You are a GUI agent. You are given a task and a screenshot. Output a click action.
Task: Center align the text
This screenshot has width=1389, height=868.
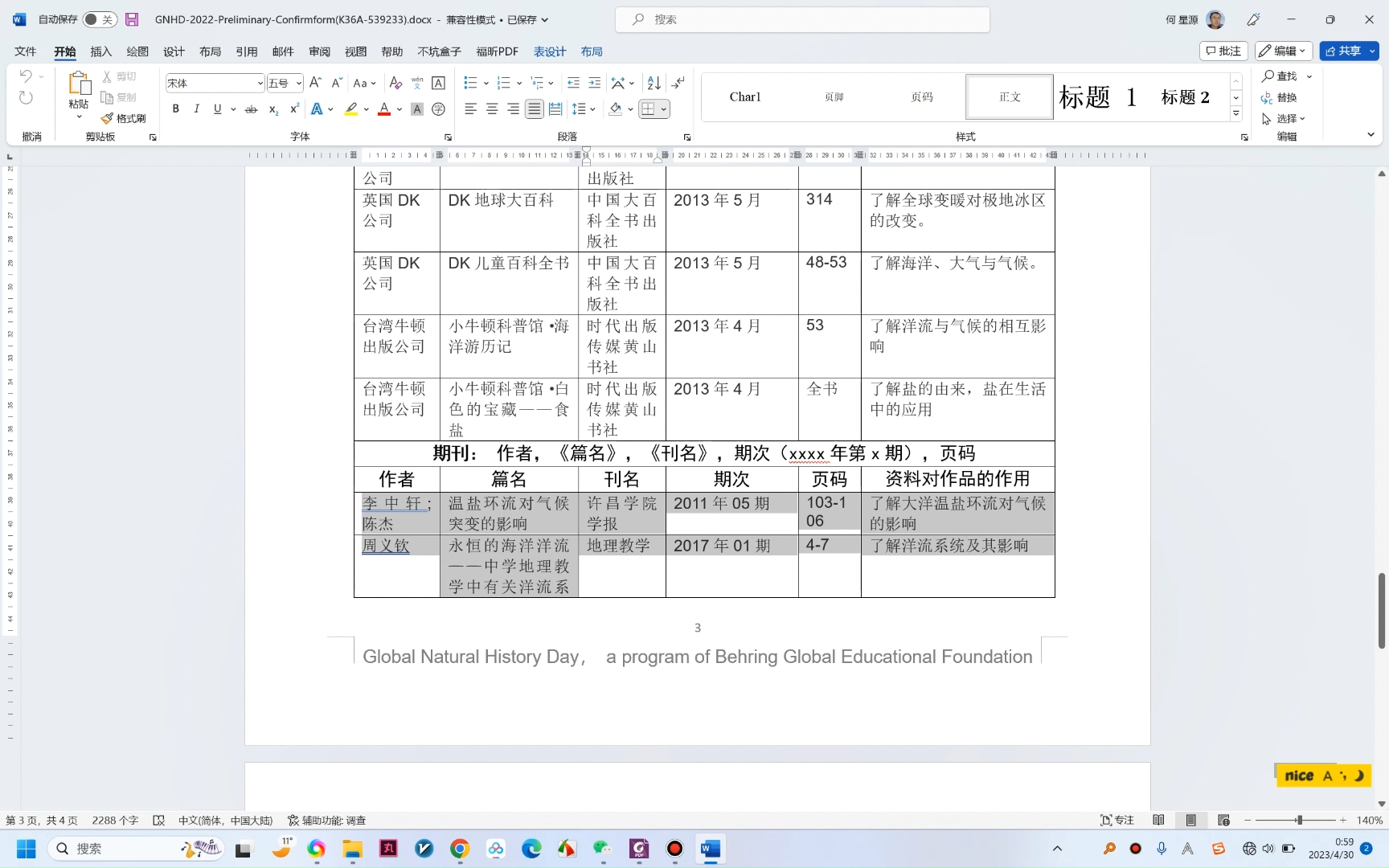492,108
